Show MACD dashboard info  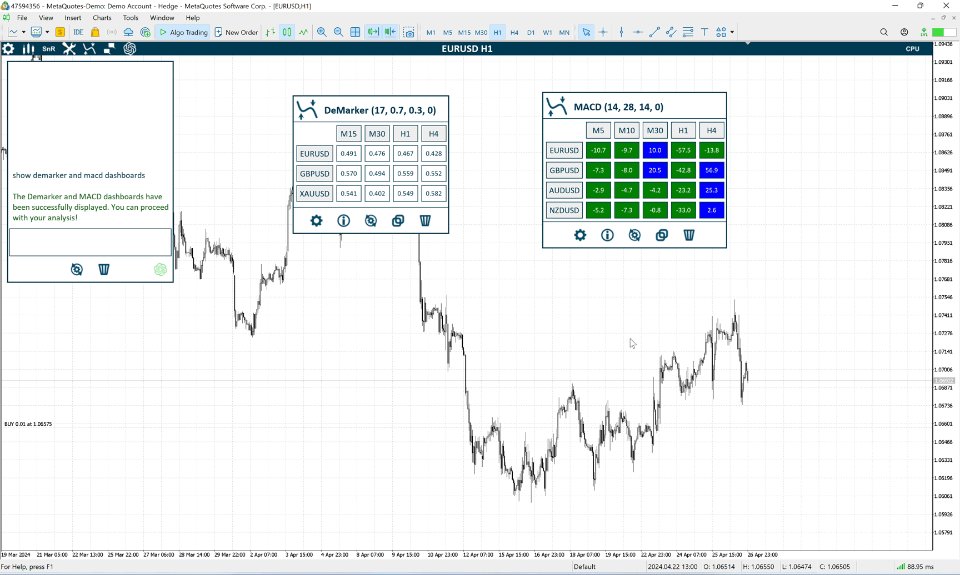click(x=607, y=235)
